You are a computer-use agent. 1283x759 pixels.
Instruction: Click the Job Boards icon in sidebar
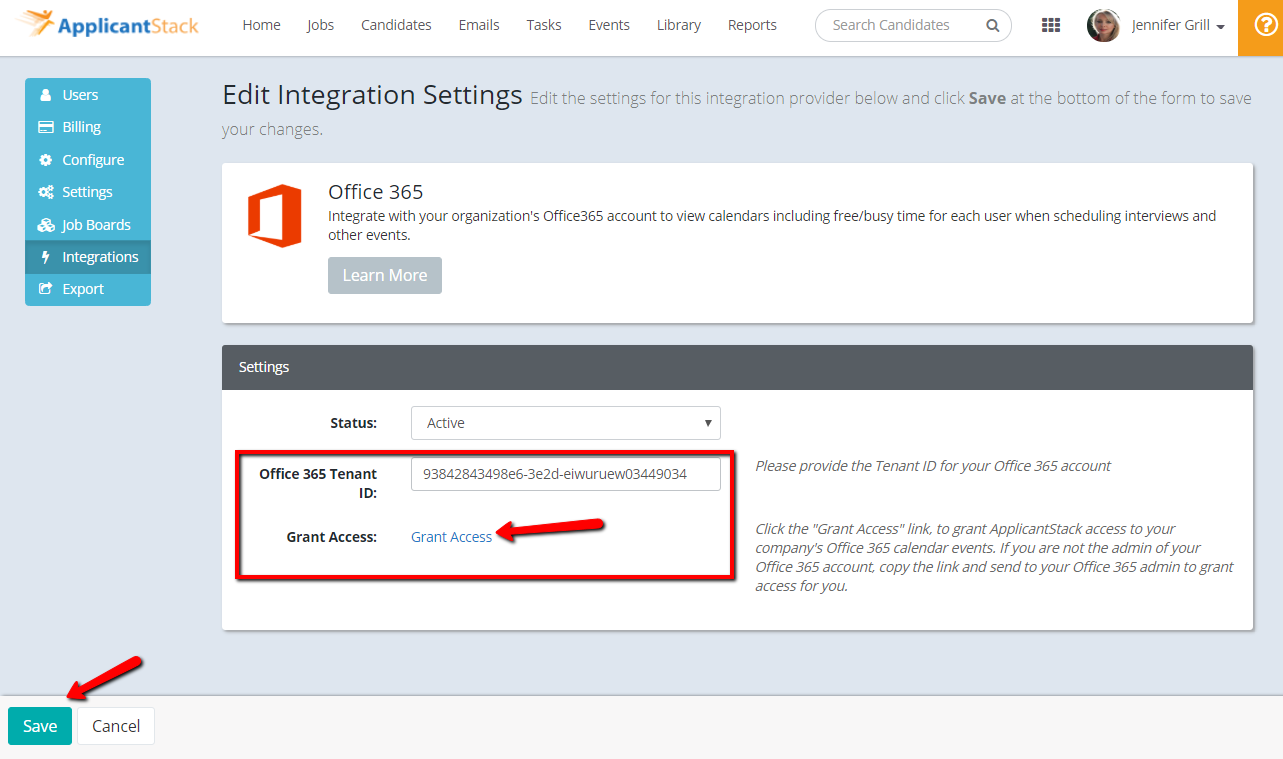[x=45, y=225]
